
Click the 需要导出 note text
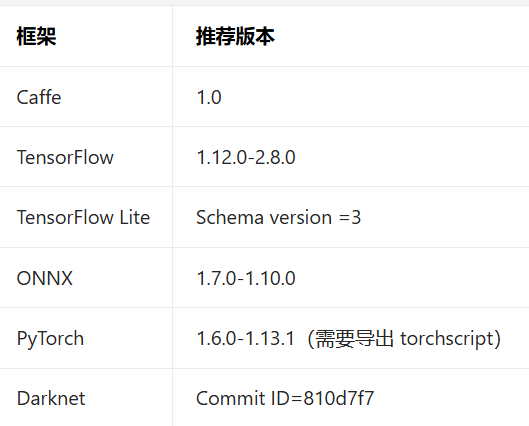pos(354,339)
